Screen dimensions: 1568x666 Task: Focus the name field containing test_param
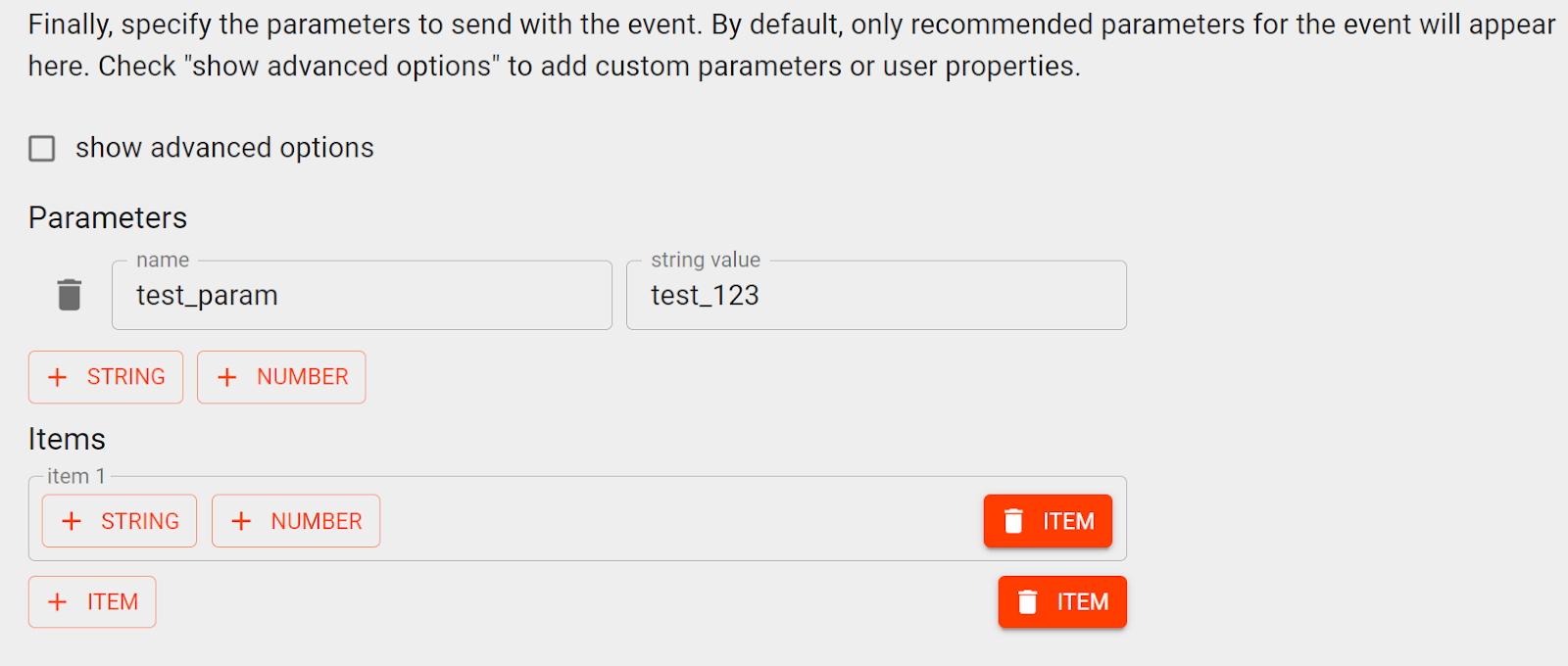(x=362, y=296)
